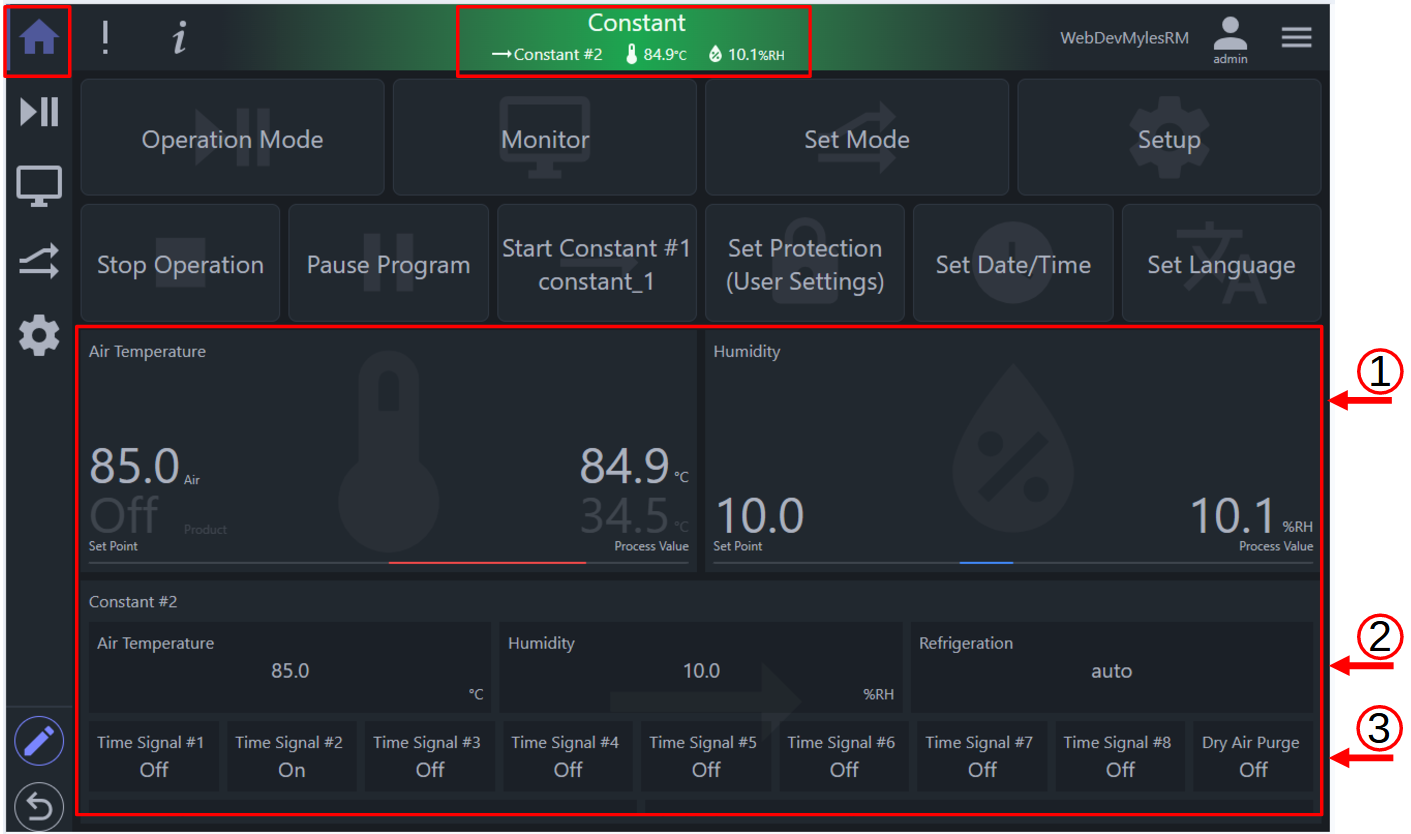Toggle Time Signal #7

(x=982, y=756)
